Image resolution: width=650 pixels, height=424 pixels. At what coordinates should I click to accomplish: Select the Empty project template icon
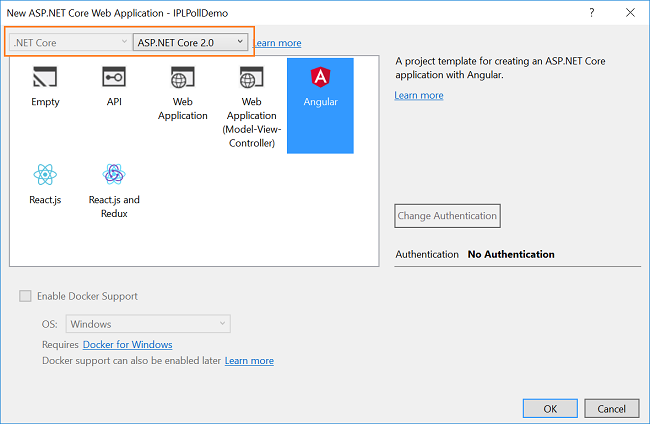45,77
